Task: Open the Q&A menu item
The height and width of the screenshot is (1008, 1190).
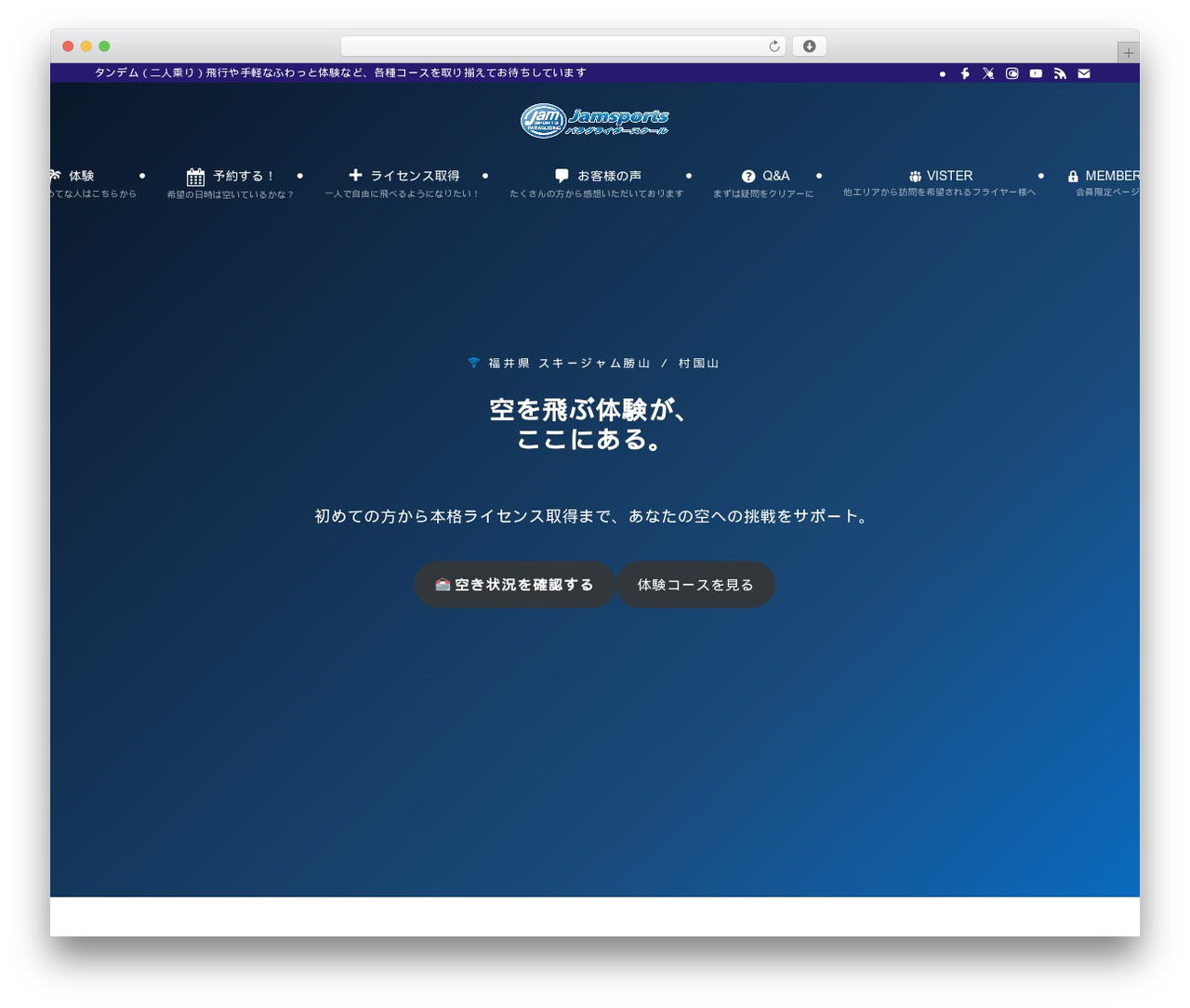Action: tap(776, 176)
